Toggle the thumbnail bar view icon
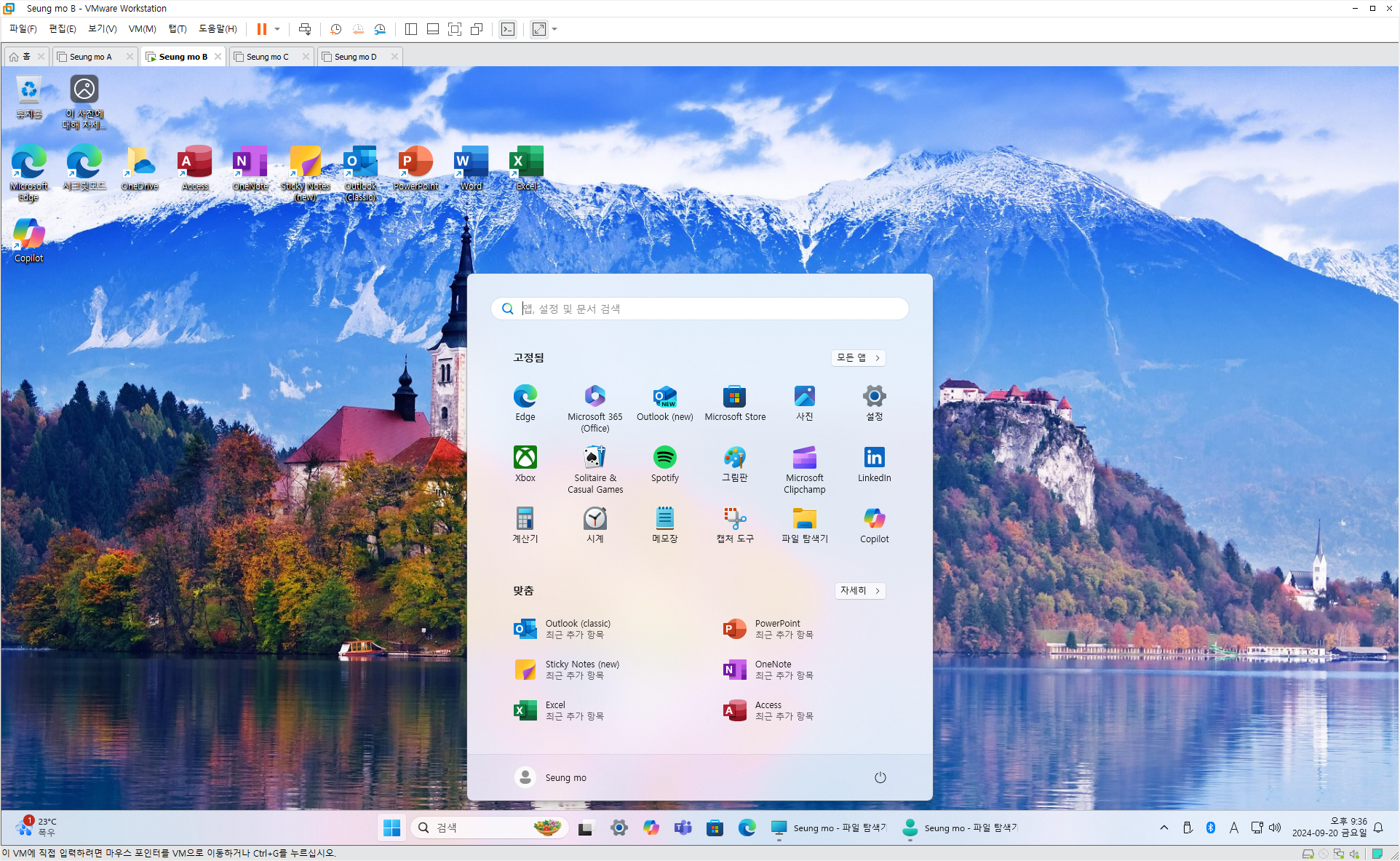Image resolution: width=1400 pixels, height=861 pixels. click(433, 29)
